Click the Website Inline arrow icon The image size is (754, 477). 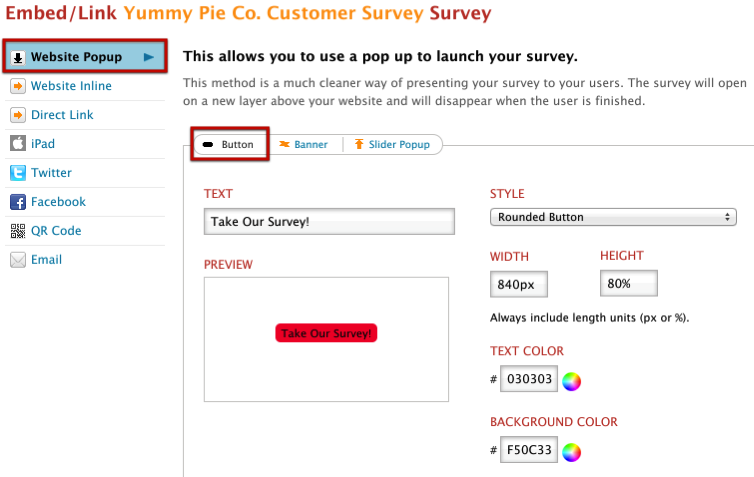[x=18, y=86]
